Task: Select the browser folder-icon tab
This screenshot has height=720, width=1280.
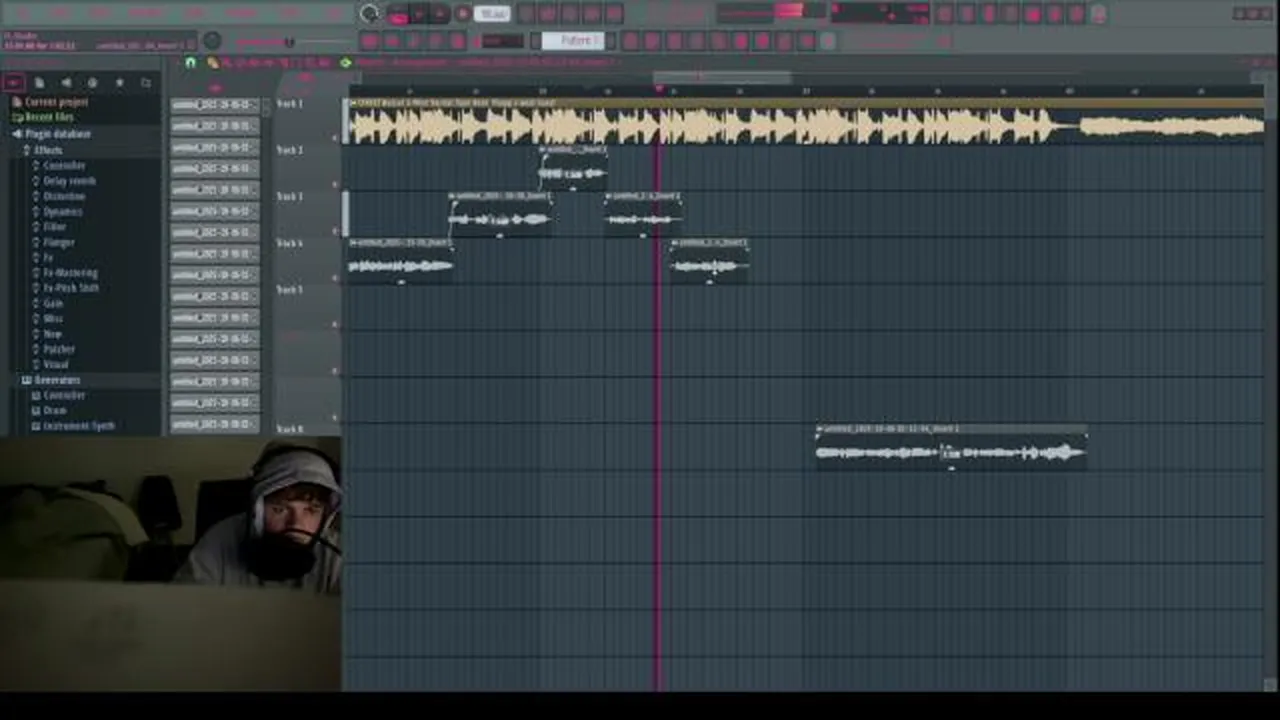Action: pyautogui.click(x=146, y=83)
